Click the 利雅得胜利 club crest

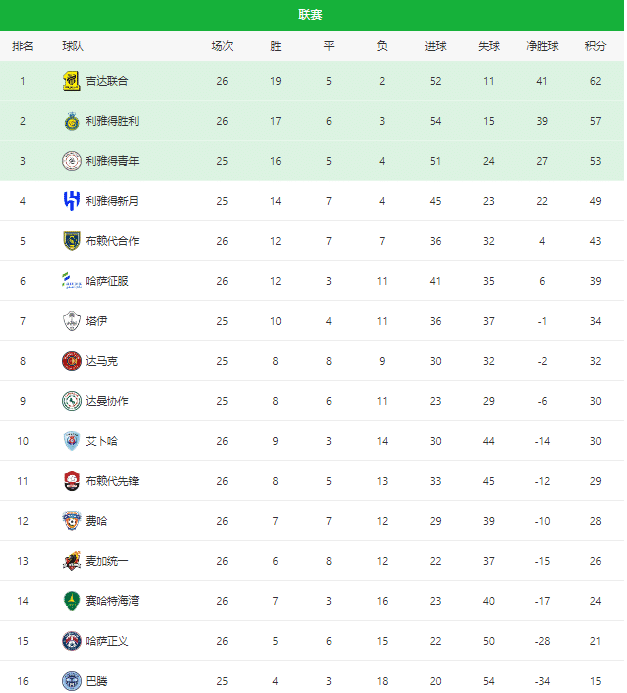pyautogui.click(x=71, y=121)
